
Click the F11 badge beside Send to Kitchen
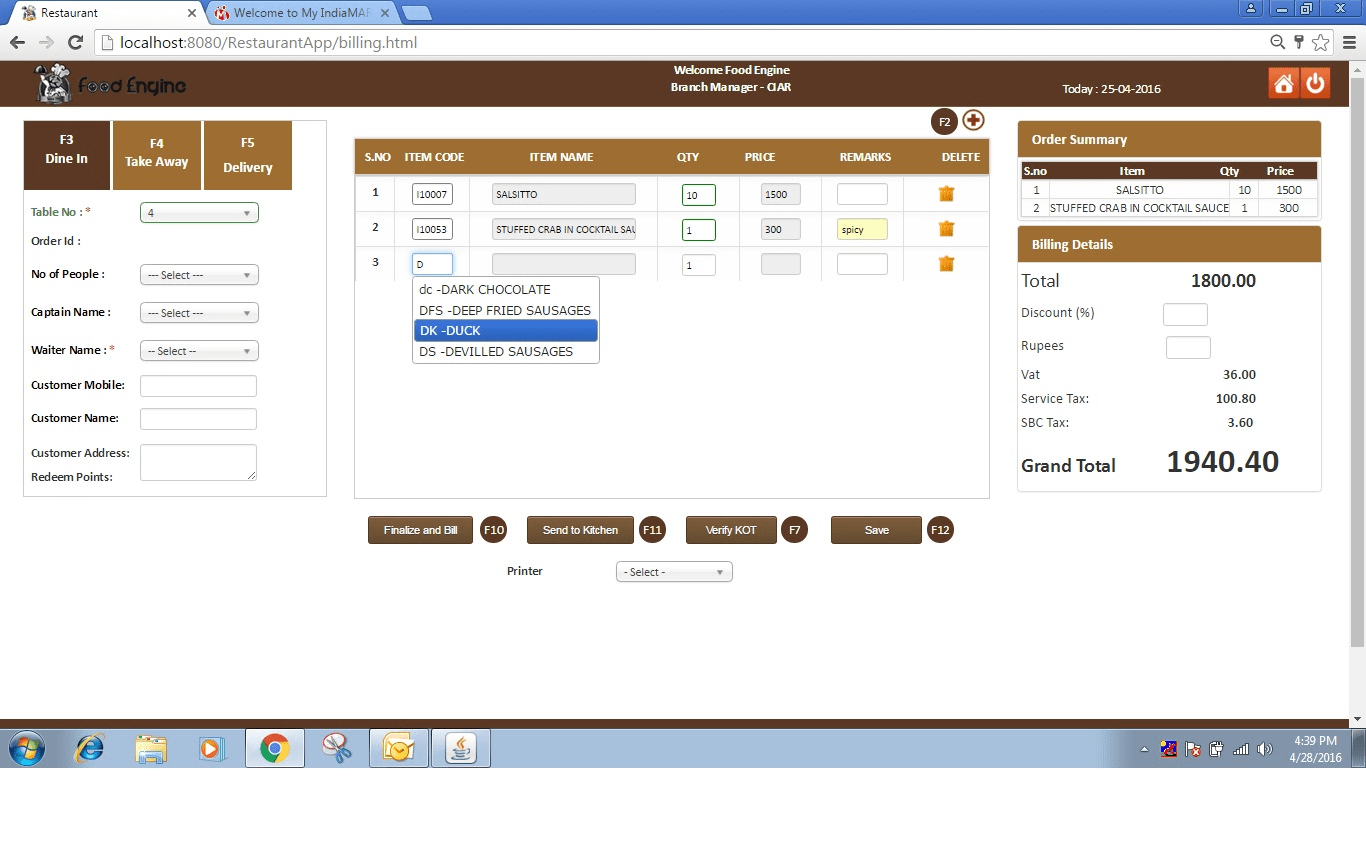click(x=652, y=530)
